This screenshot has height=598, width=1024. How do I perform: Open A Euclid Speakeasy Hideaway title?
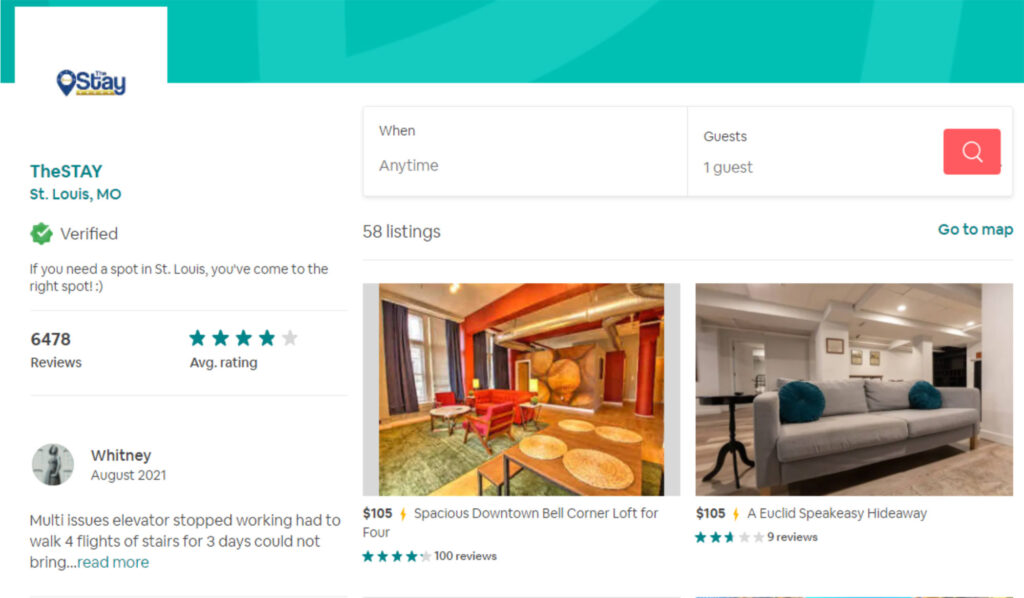[837, 514]
